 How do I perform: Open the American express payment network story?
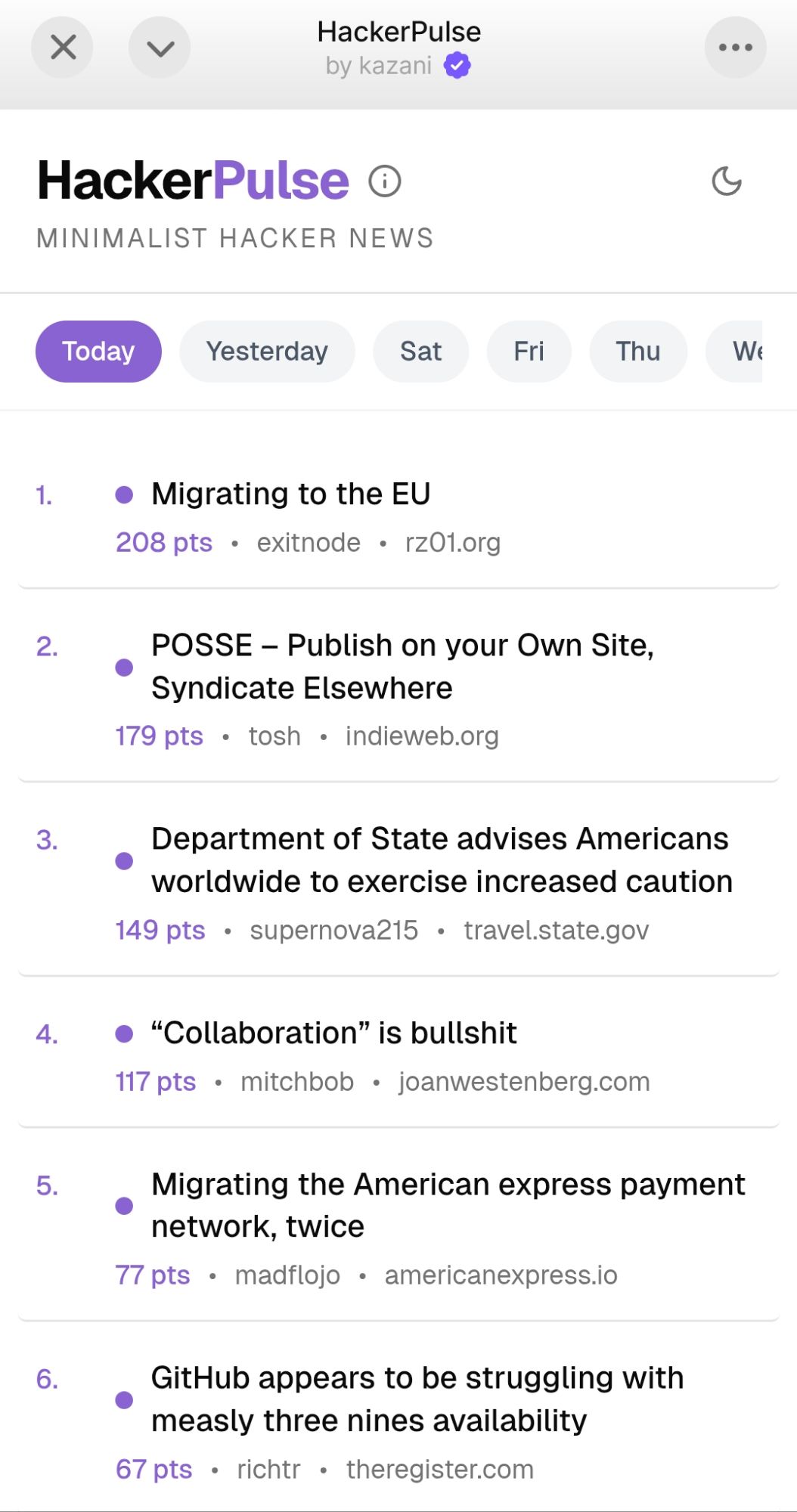coord(448,1205)
